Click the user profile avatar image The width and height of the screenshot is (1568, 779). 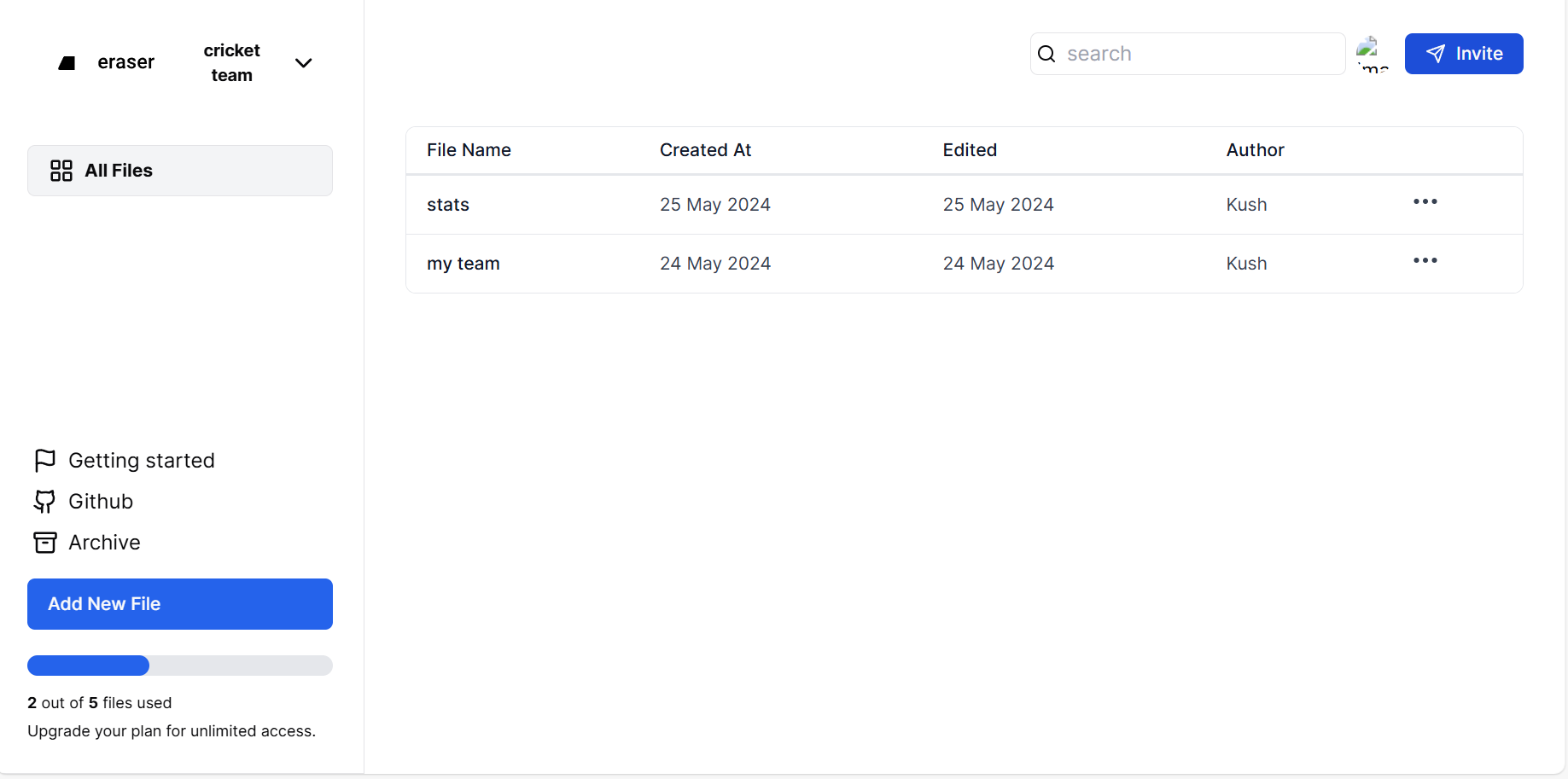1373,54
